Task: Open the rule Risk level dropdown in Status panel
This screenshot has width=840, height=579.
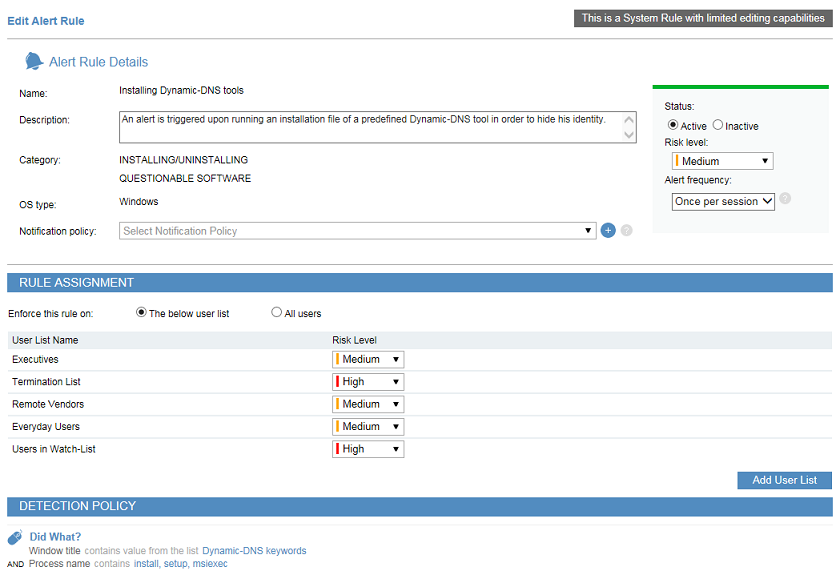Action: (722, 161)
